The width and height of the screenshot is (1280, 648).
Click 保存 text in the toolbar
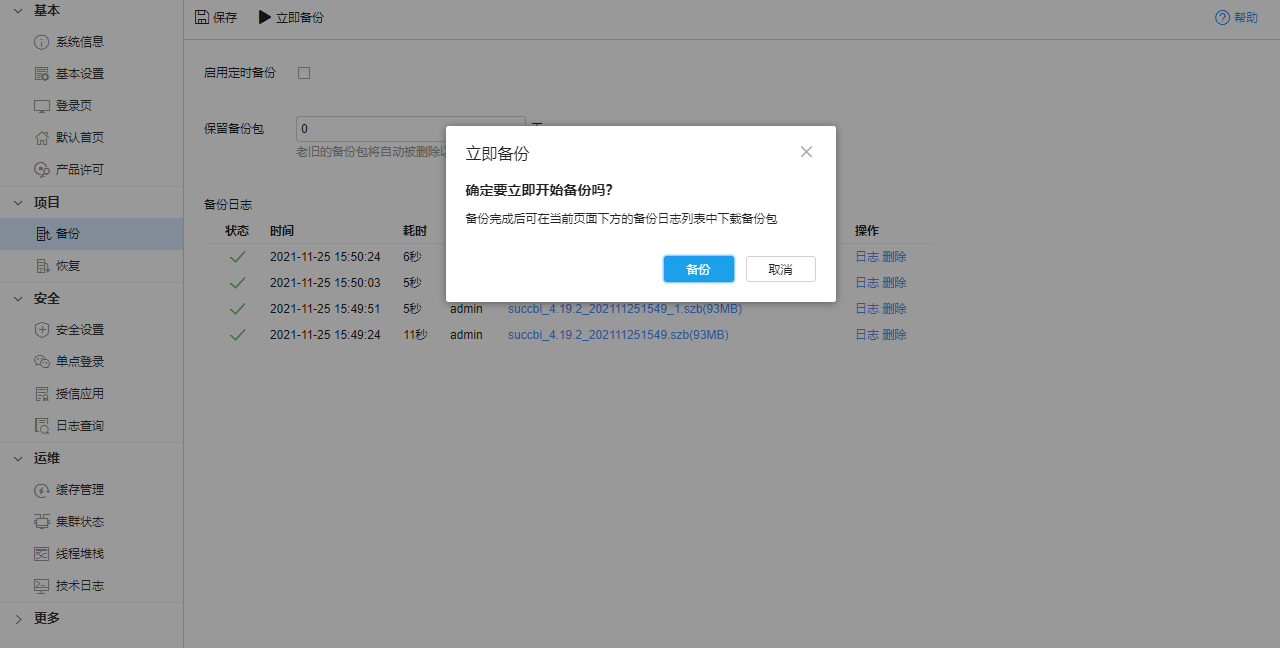(225, 18)
